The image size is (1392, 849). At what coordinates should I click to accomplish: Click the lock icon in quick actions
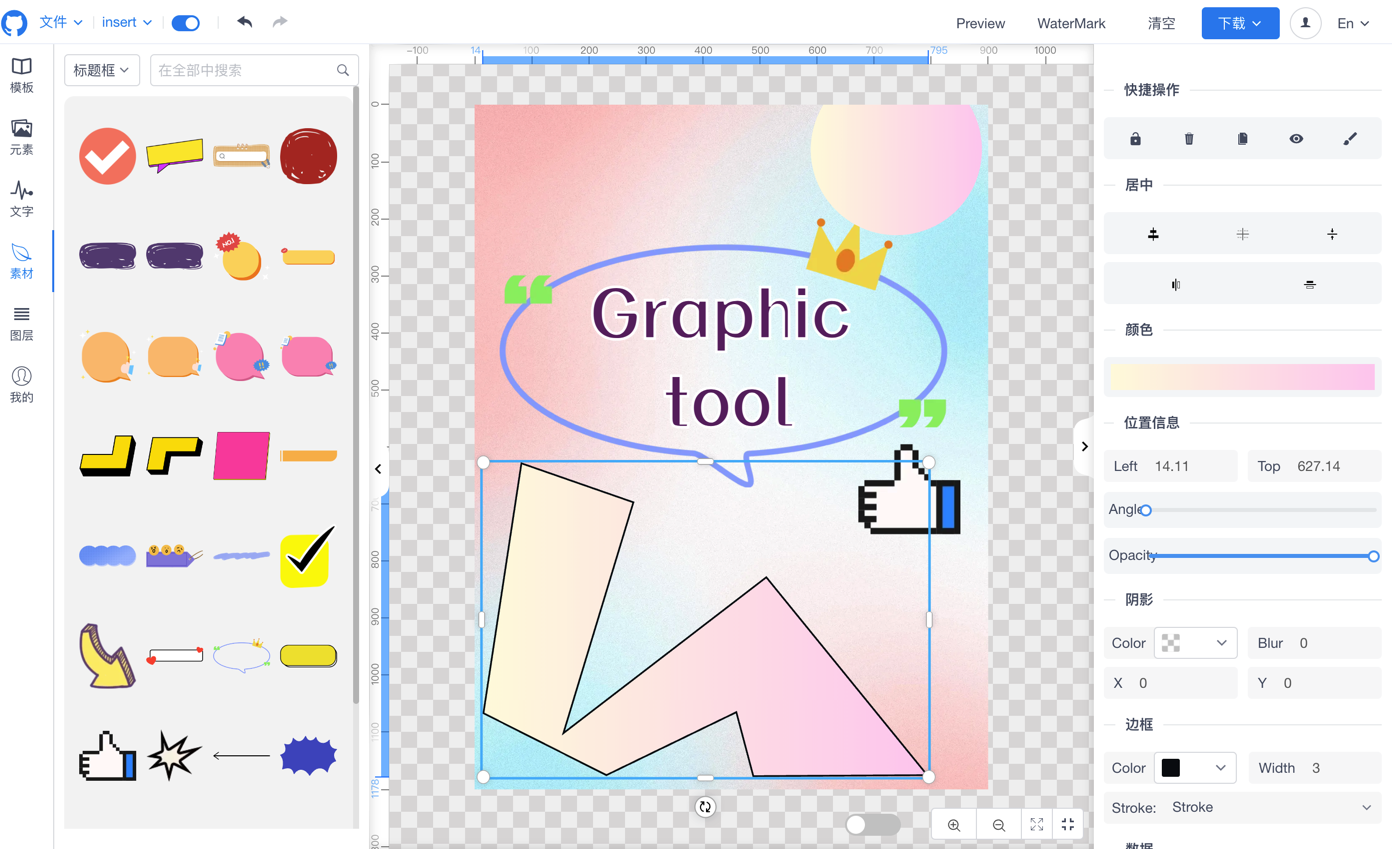coord(1135,139)
